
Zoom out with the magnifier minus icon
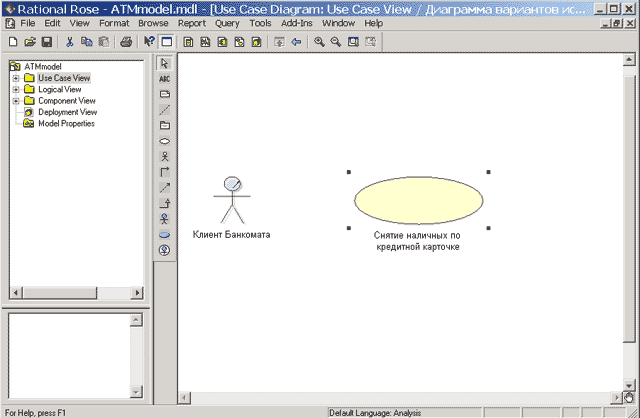tap(336, 42)
